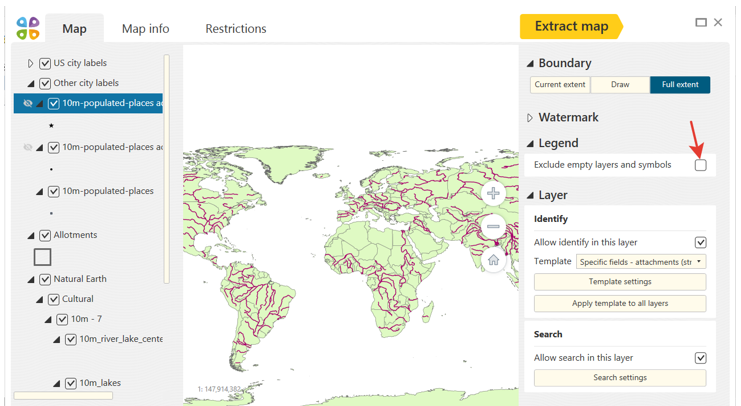Uncheck the US city labels checkbox
741x406 pixels.
pyautogui.click(x=45, y=63)
